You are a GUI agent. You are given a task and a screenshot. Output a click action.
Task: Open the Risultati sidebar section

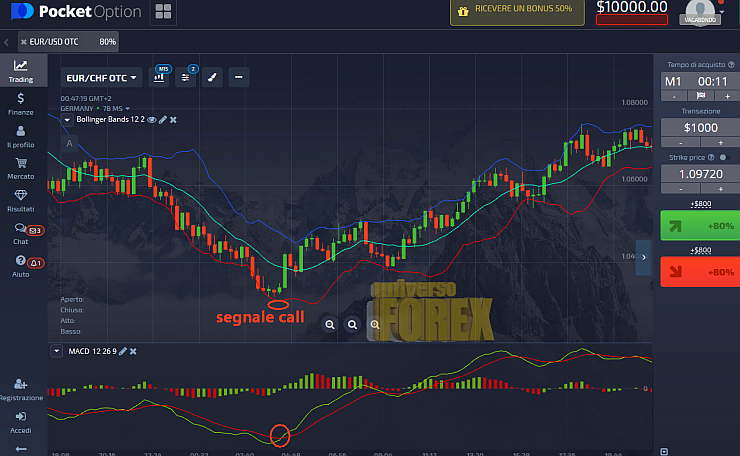(21, 201)
